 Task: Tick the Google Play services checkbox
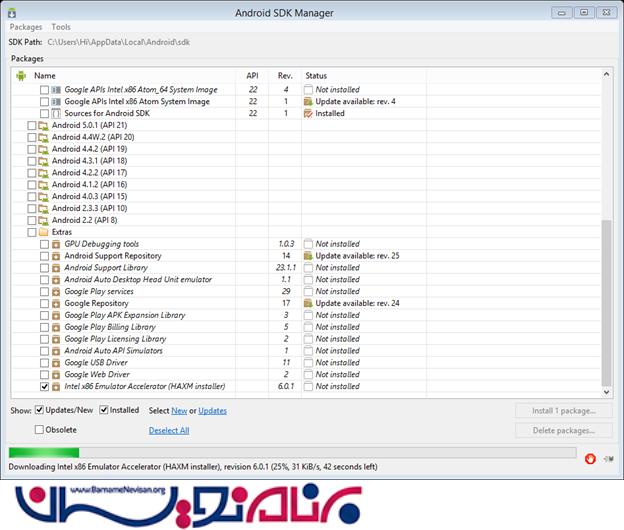pyautogui.click(x=44, y=291)
